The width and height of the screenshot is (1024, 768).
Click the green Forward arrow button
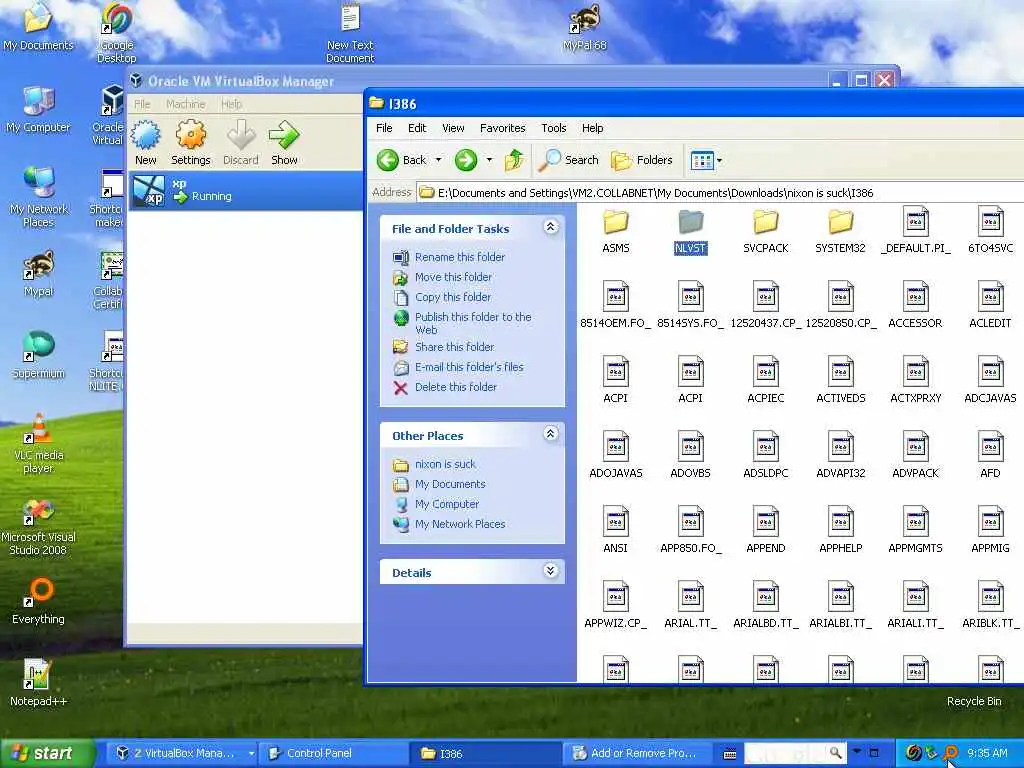[x=466, y=160]
